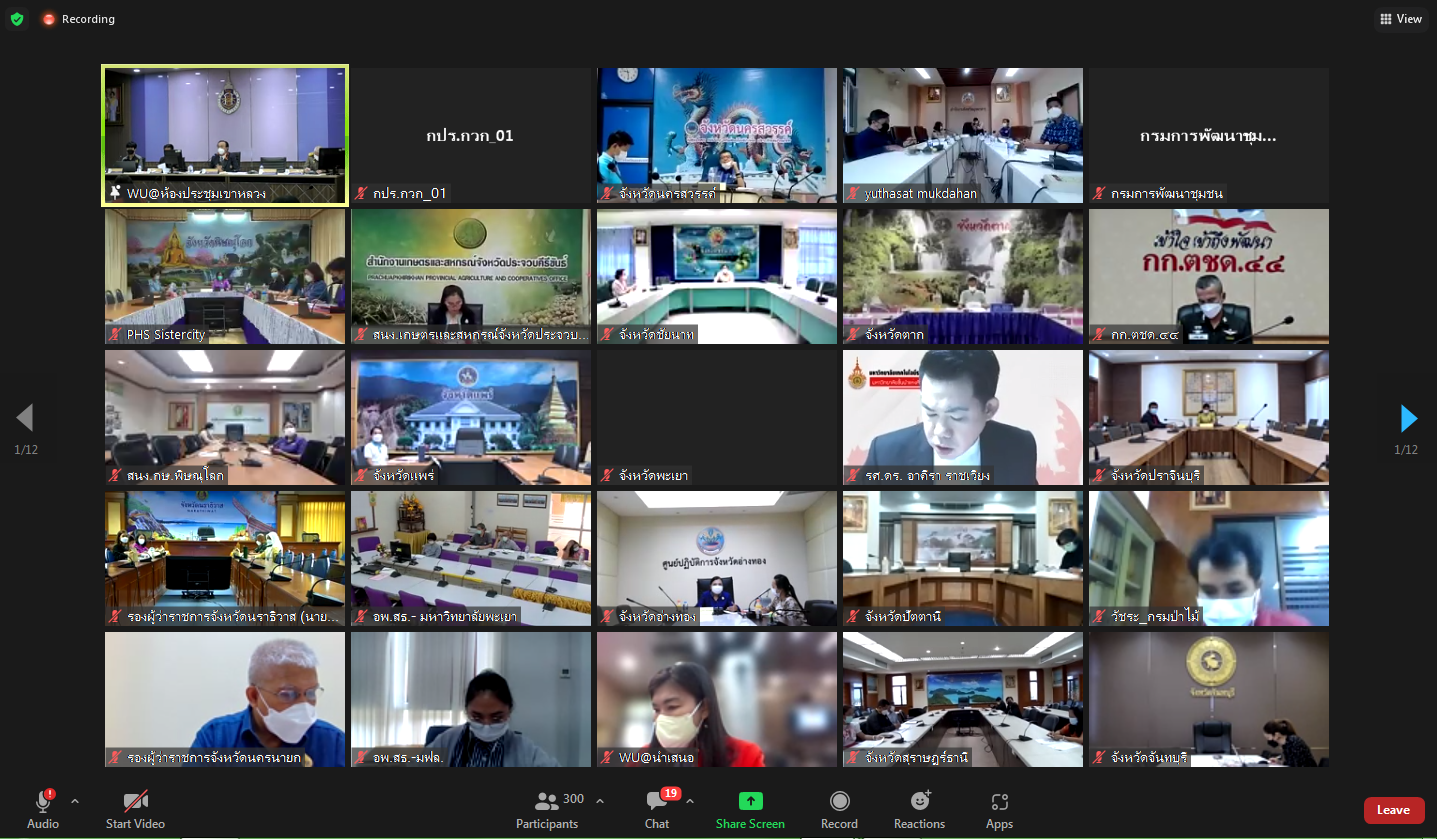Image resolution: width=1437 pixels, height=839 pixels.
Task: Click muted mic icon on จังหวัดจันทบุรี label
Action: 1099,758
